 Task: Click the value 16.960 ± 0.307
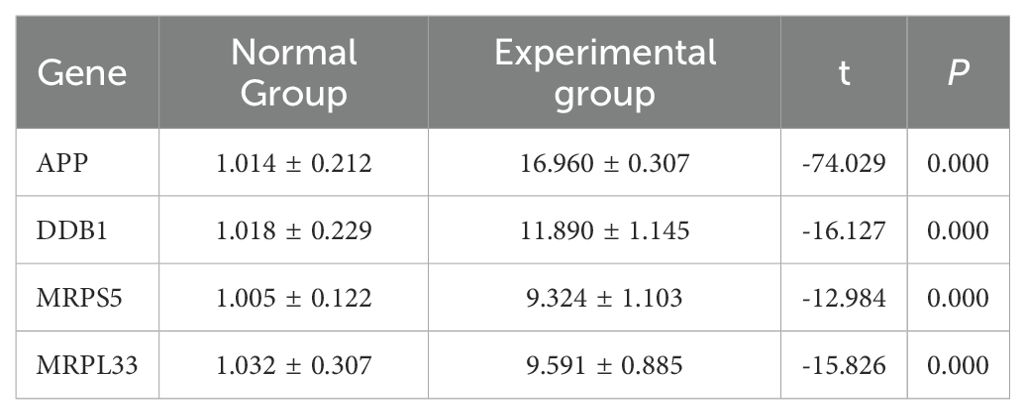point(605,163)
